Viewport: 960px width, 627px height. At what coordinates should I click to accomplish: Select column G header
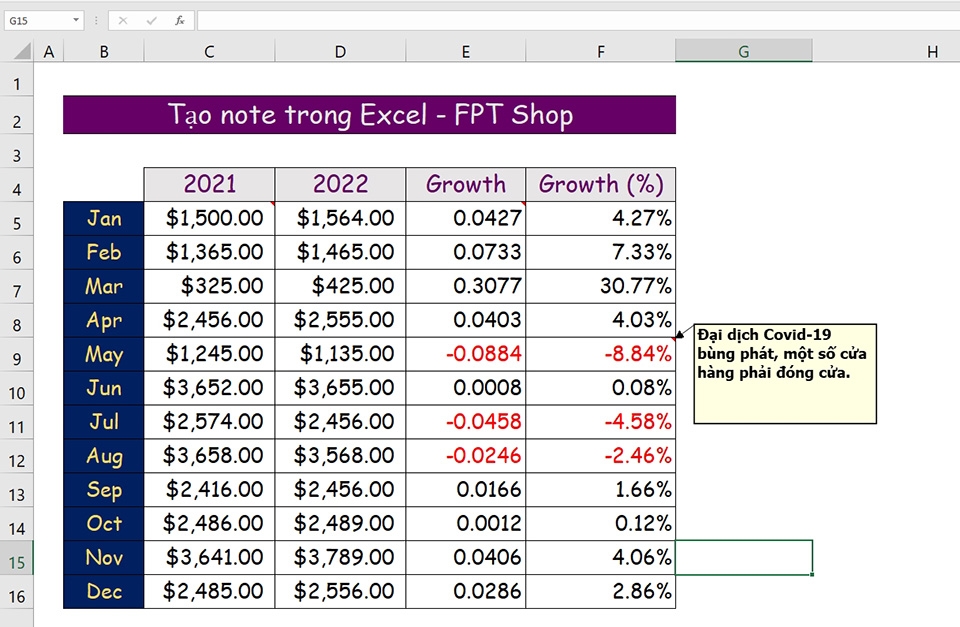(x=744, y=51)
